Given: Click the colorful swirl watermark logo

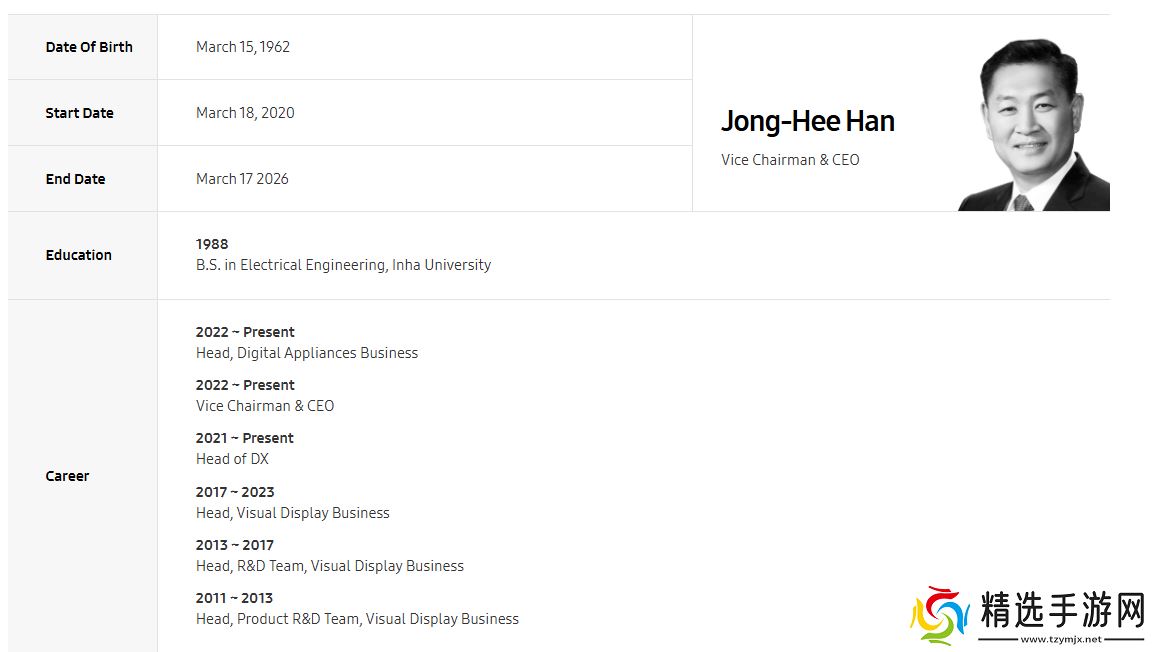Looking at the screenshot, I should point(939,614).
